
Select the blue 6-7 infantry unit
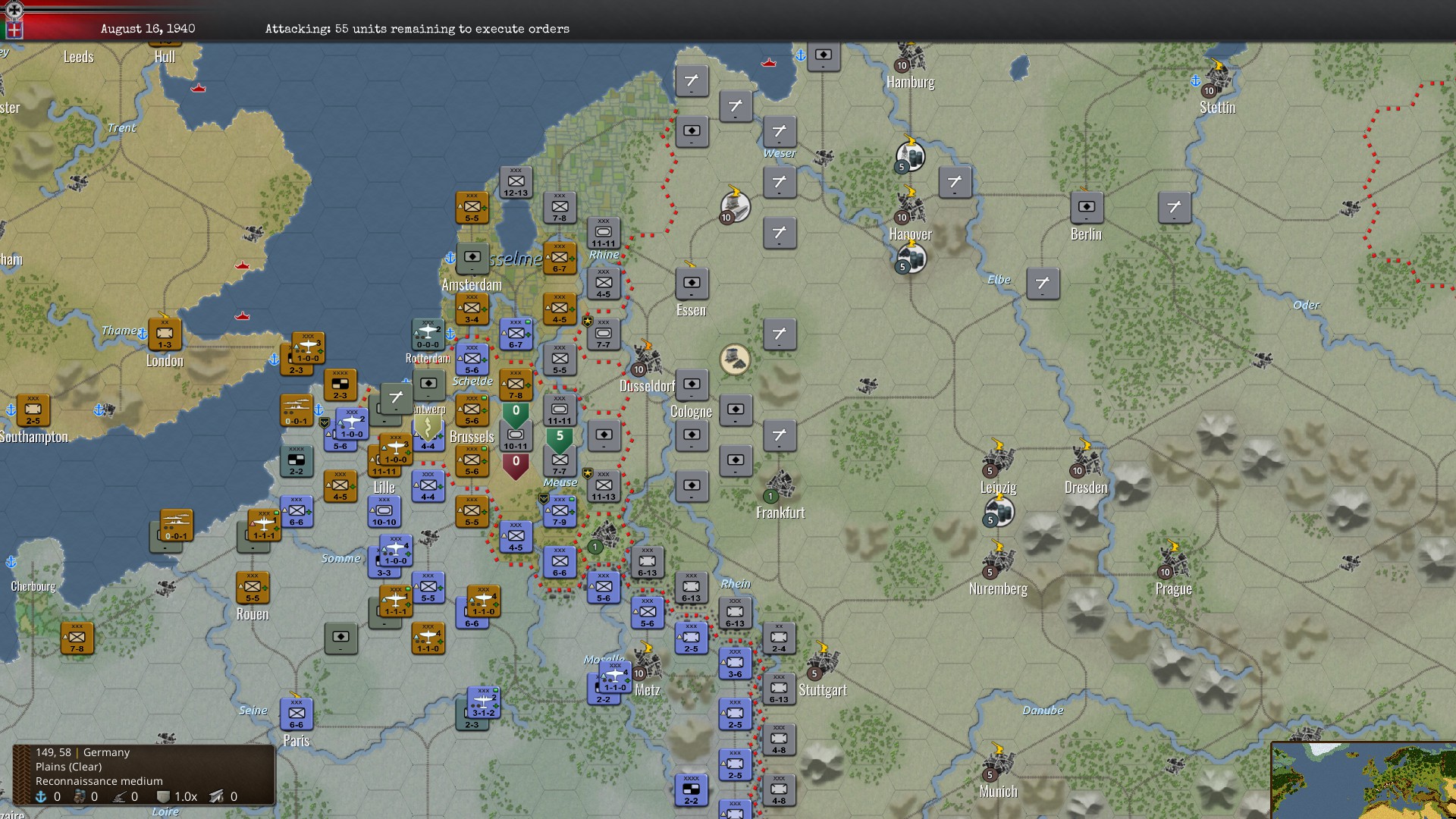pos(516,334)
